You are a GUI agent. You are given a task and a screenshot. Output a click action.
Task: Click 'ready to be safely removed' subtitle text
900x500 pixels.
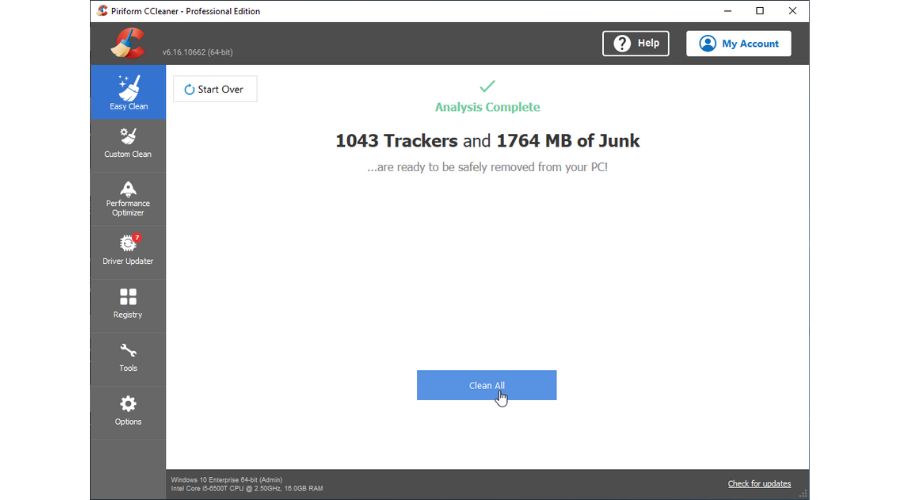tap(487, 167)
